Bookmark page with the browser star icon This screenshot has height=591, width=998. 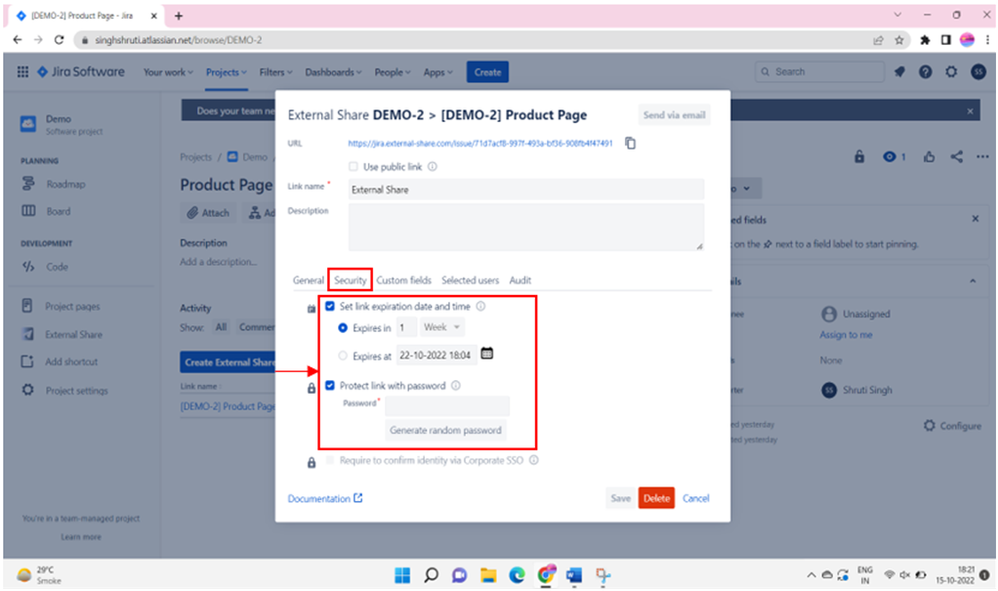(x=899, y=40)
